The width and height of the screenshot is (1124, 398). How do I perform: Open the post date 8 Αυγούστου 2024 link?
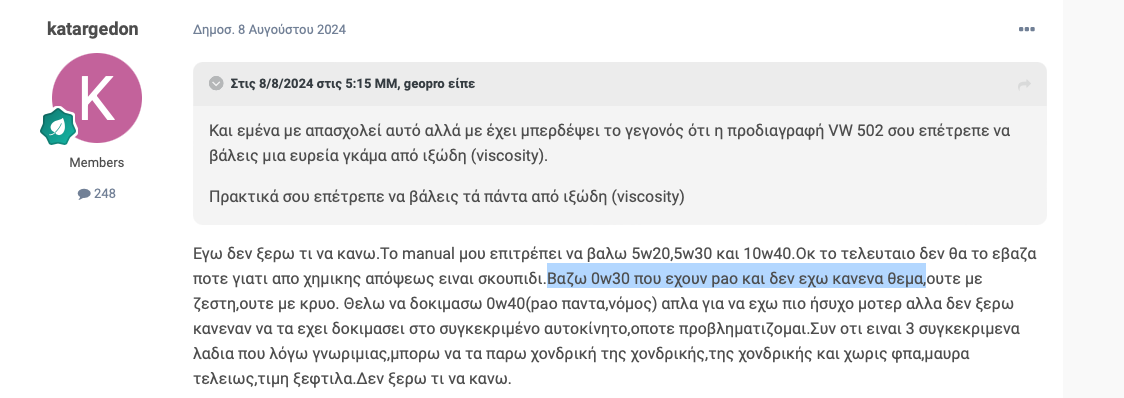[x=287, y=29]
